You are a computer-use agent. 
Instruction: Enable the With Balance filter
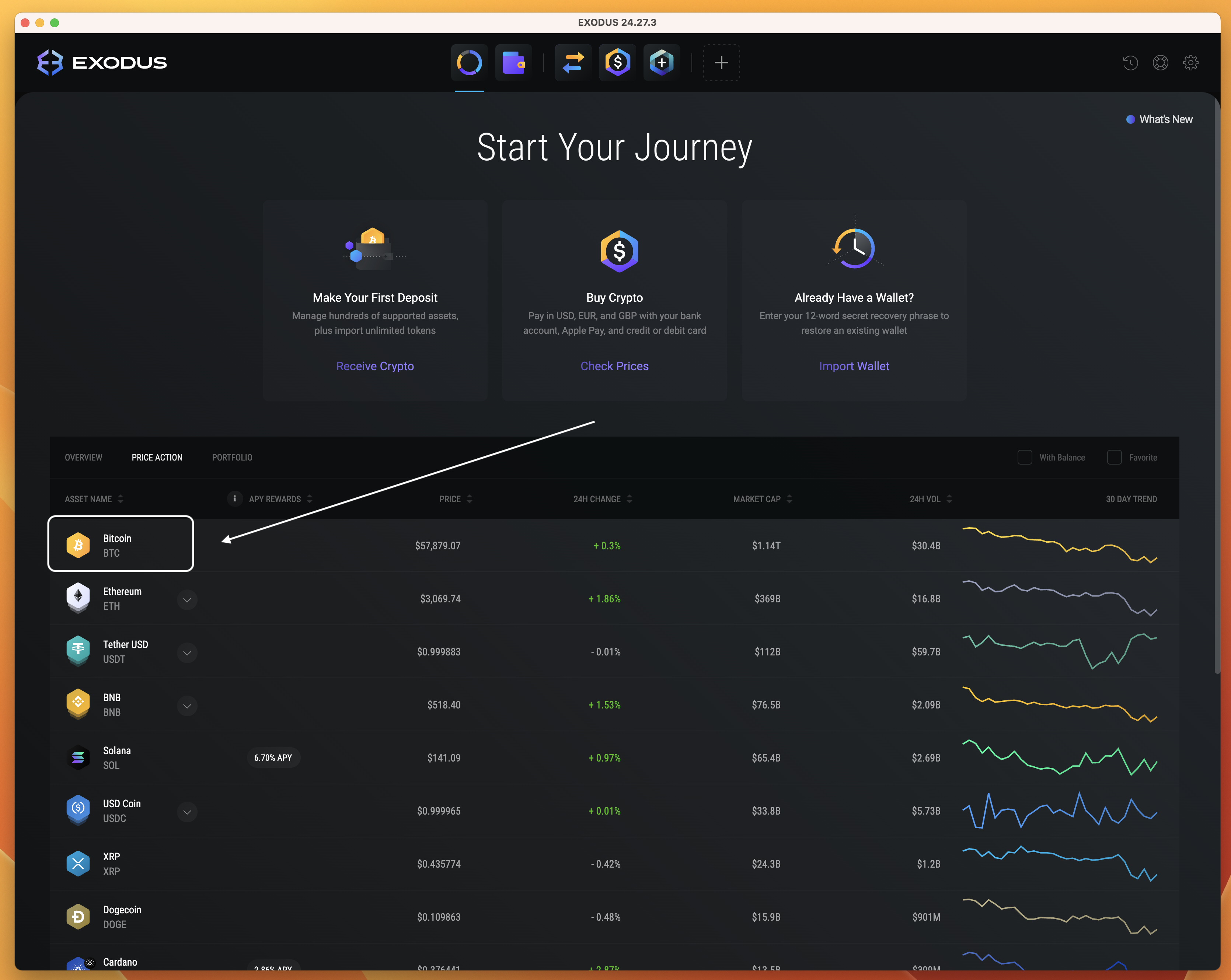point(1025,457)
